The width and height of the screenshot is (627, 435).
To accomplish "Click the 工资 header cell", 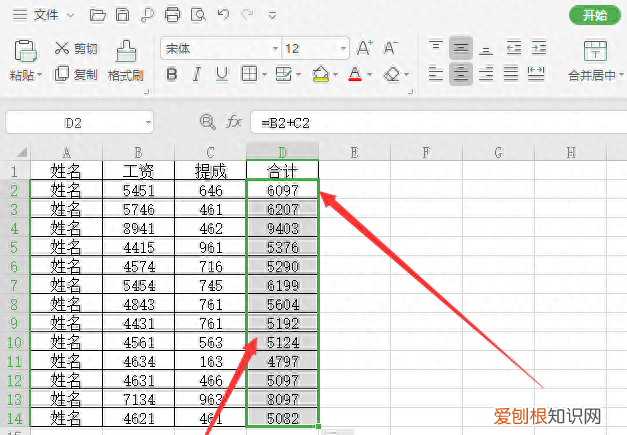I will tap(138, 171).
